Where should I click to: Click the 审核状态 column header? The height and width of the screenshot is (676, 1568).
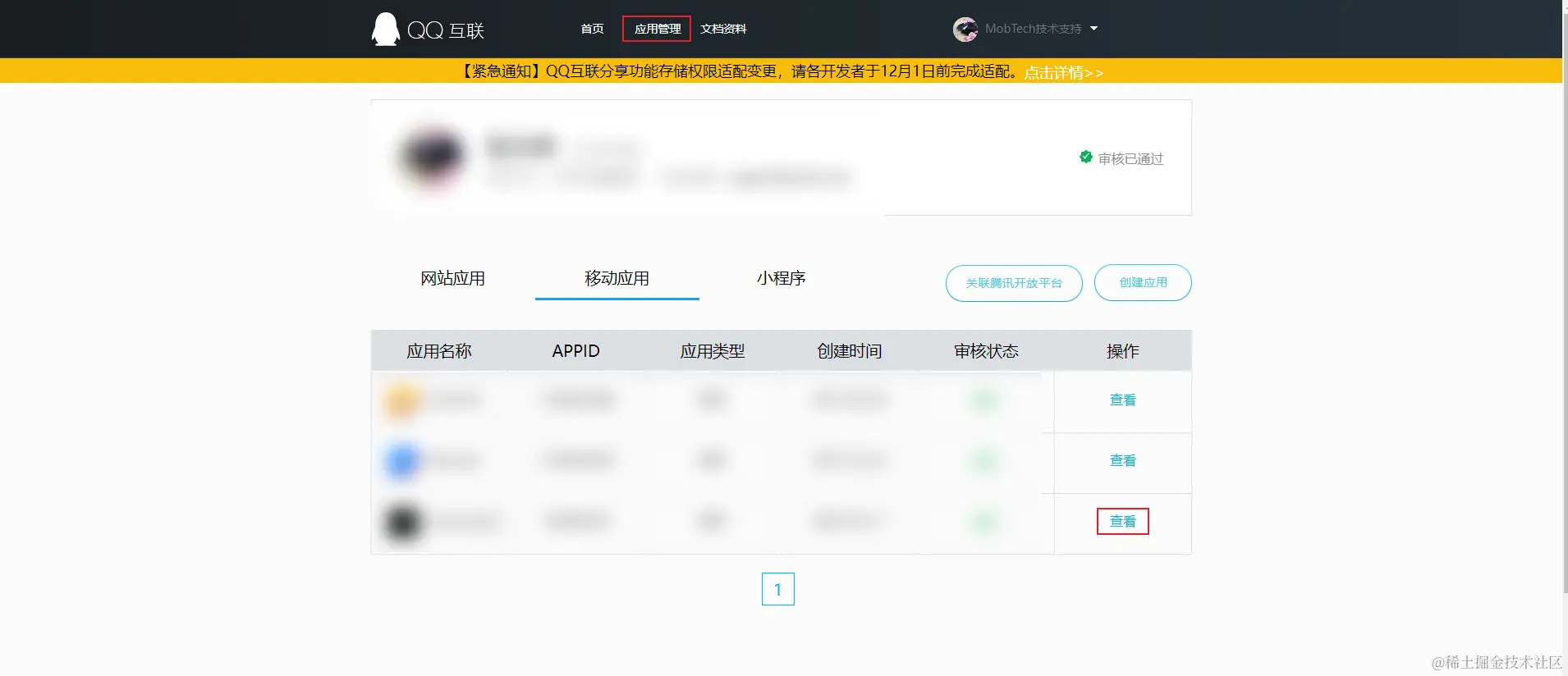986,351
